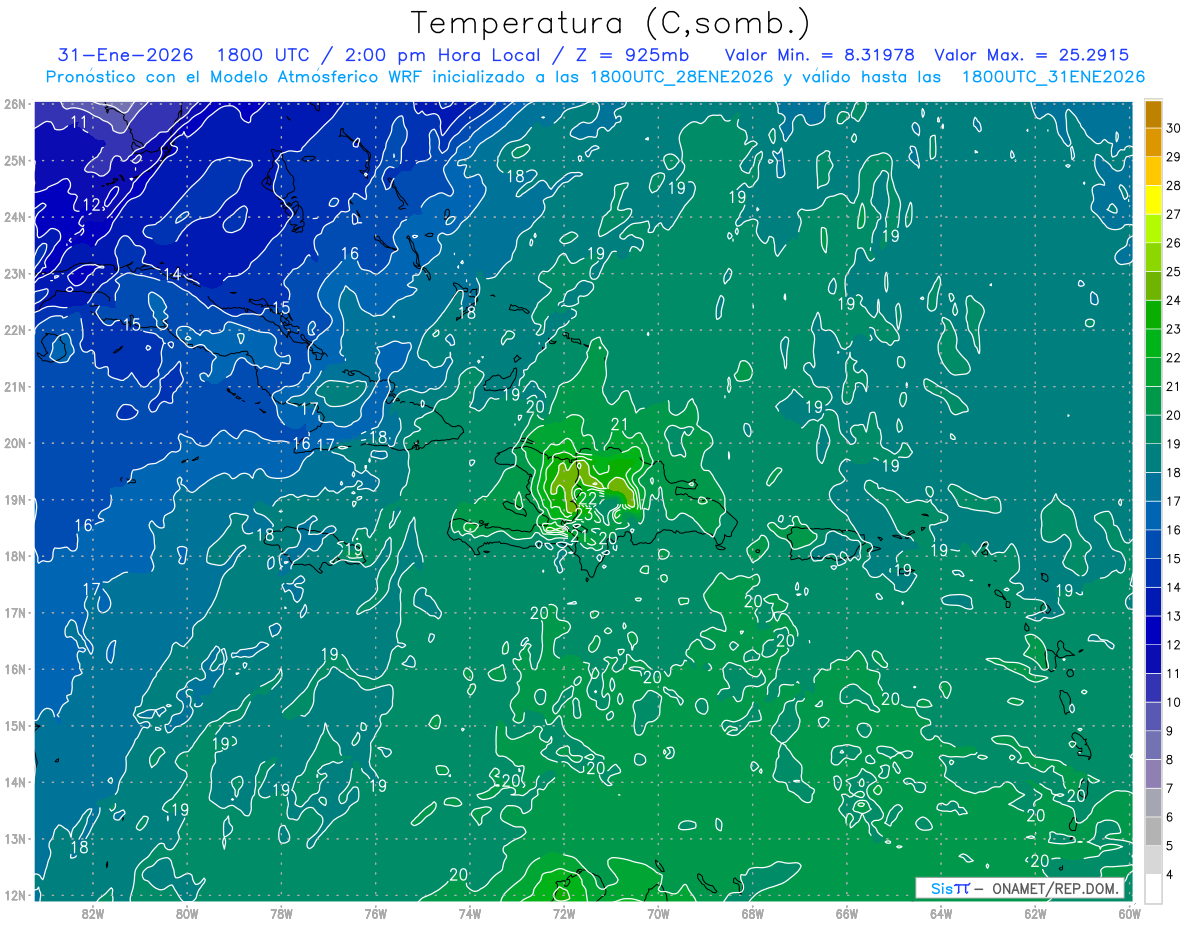1200x927 pixels.
Task: Pick the dark orange swatch atop the colorbar
Action: [1153, 114]
